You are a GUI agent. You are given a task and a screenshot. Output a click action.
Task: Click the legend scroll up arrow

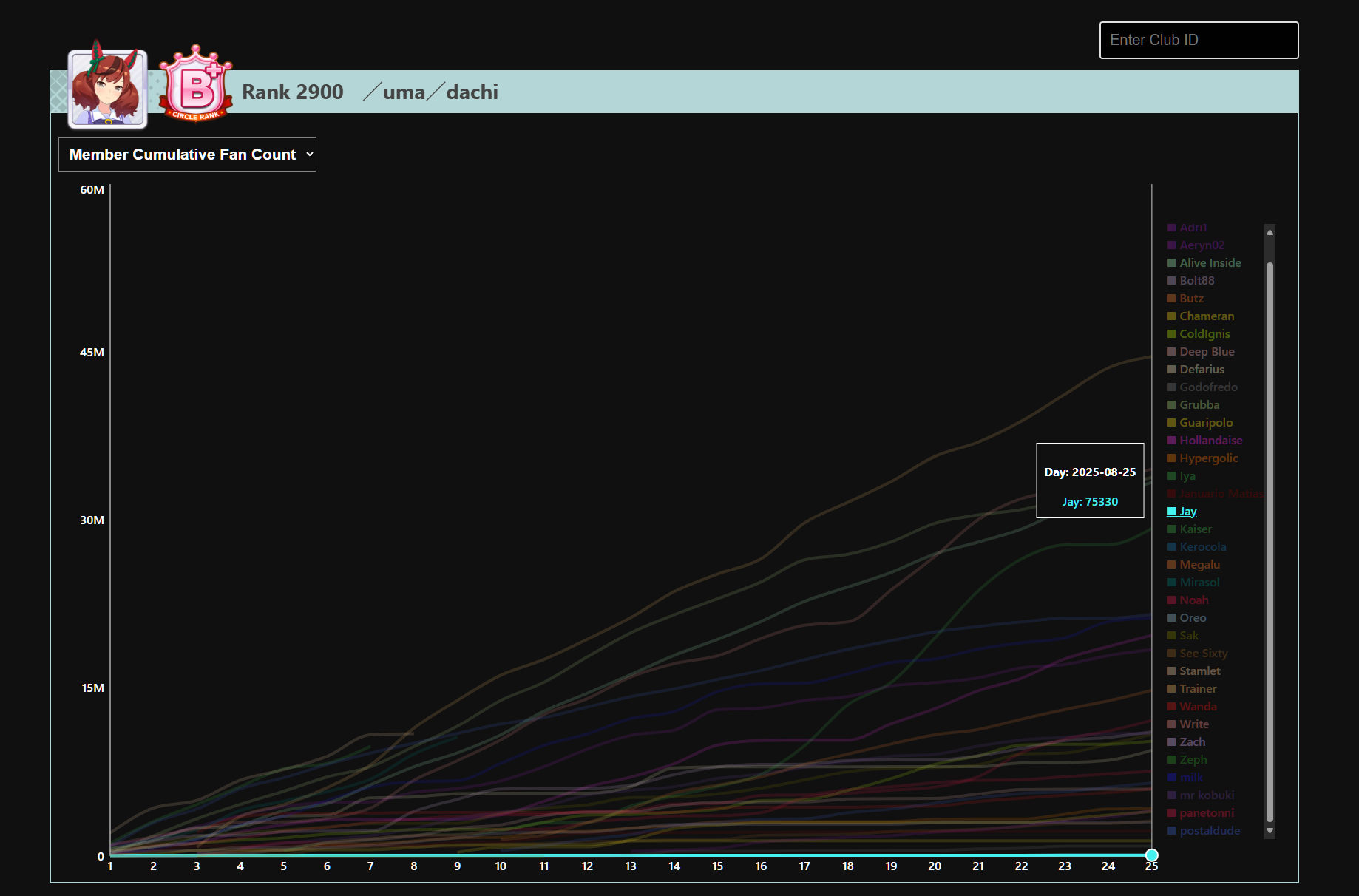click(x=1270, y=232)
